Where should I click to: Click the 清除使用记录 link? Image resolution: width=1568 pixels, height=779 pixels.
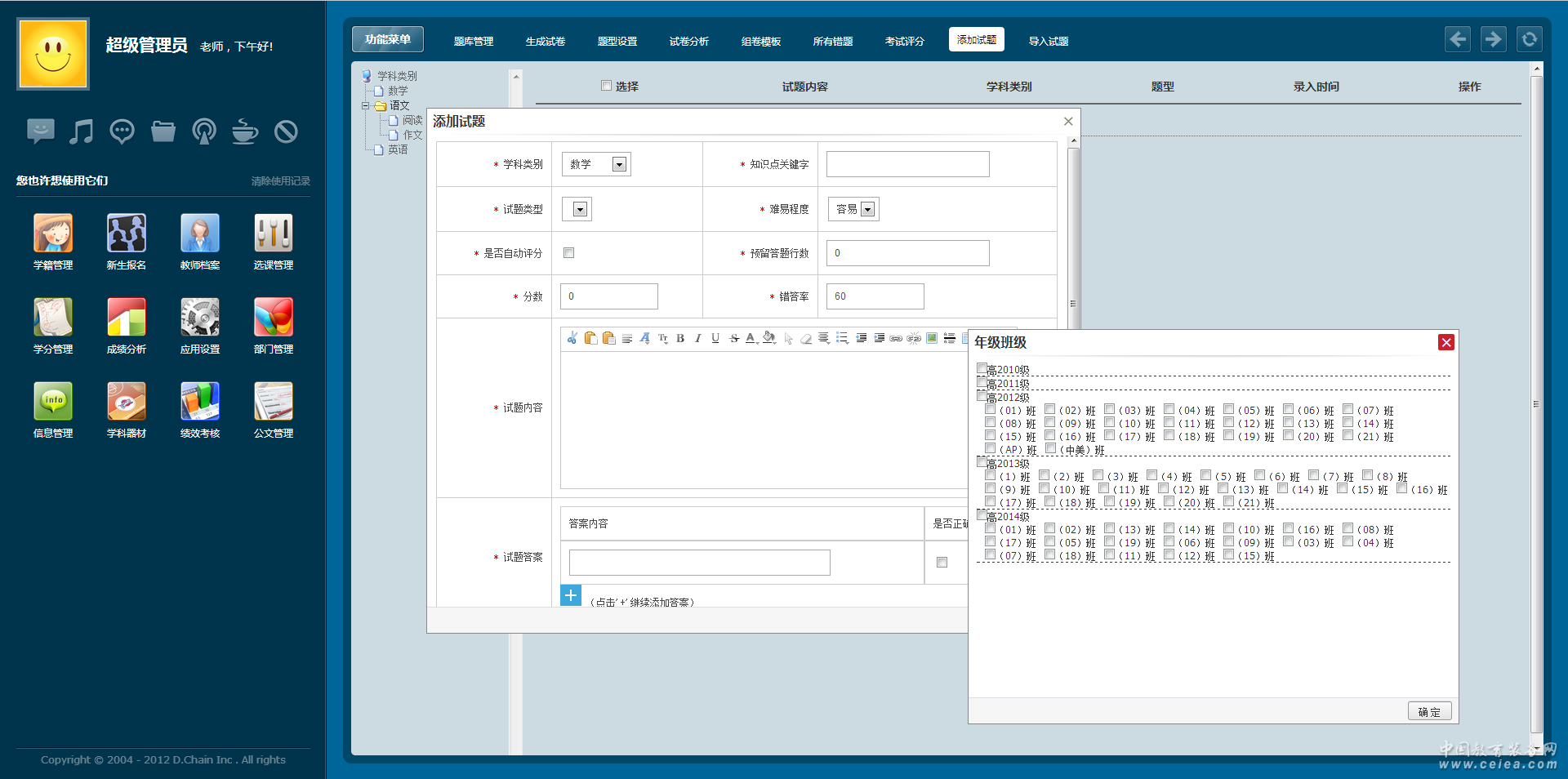pos(280,181)
